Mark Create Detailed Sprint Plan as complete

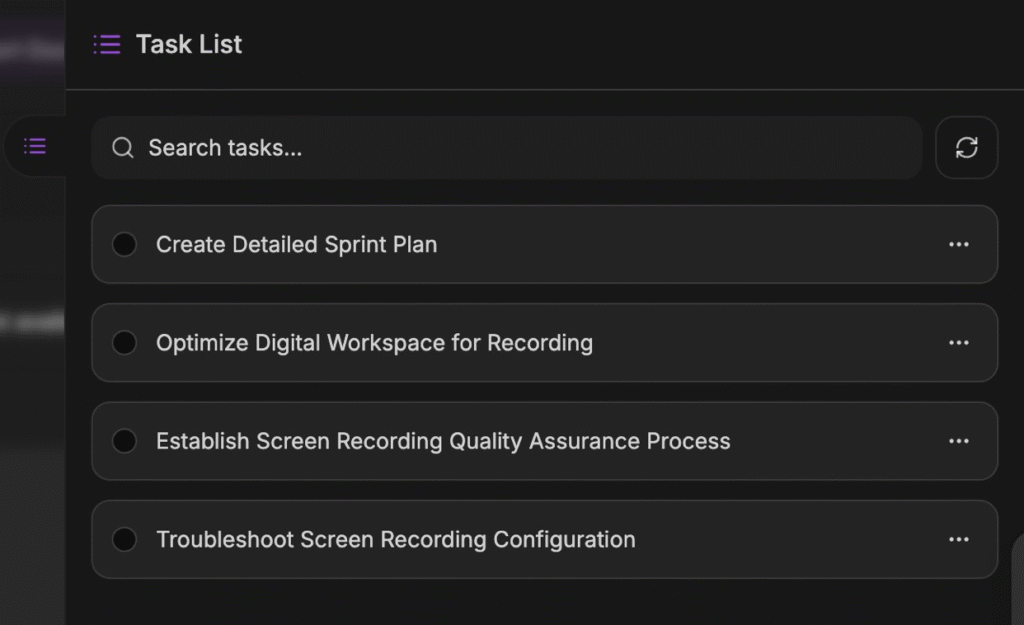(x=124, y=245)
